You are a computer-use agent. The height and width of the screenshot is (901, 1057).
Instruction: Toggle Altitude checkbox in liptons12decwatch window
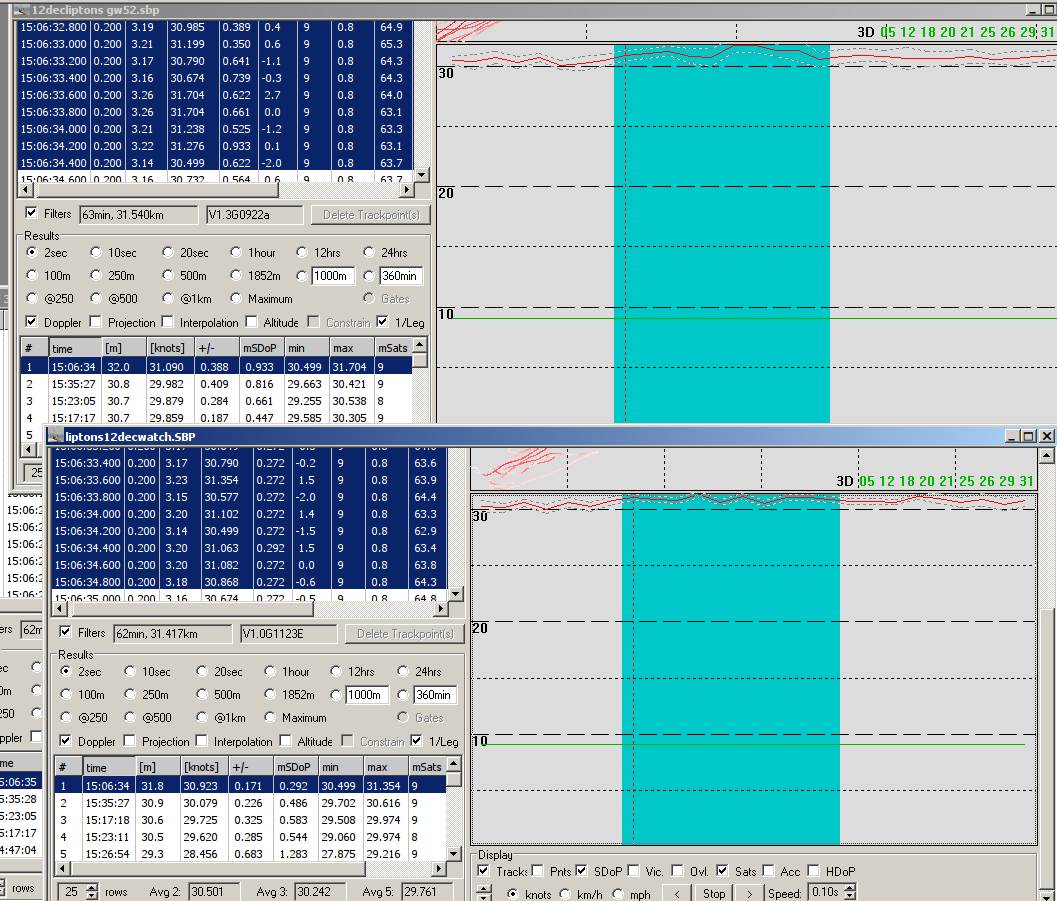[x=286, y=741]
